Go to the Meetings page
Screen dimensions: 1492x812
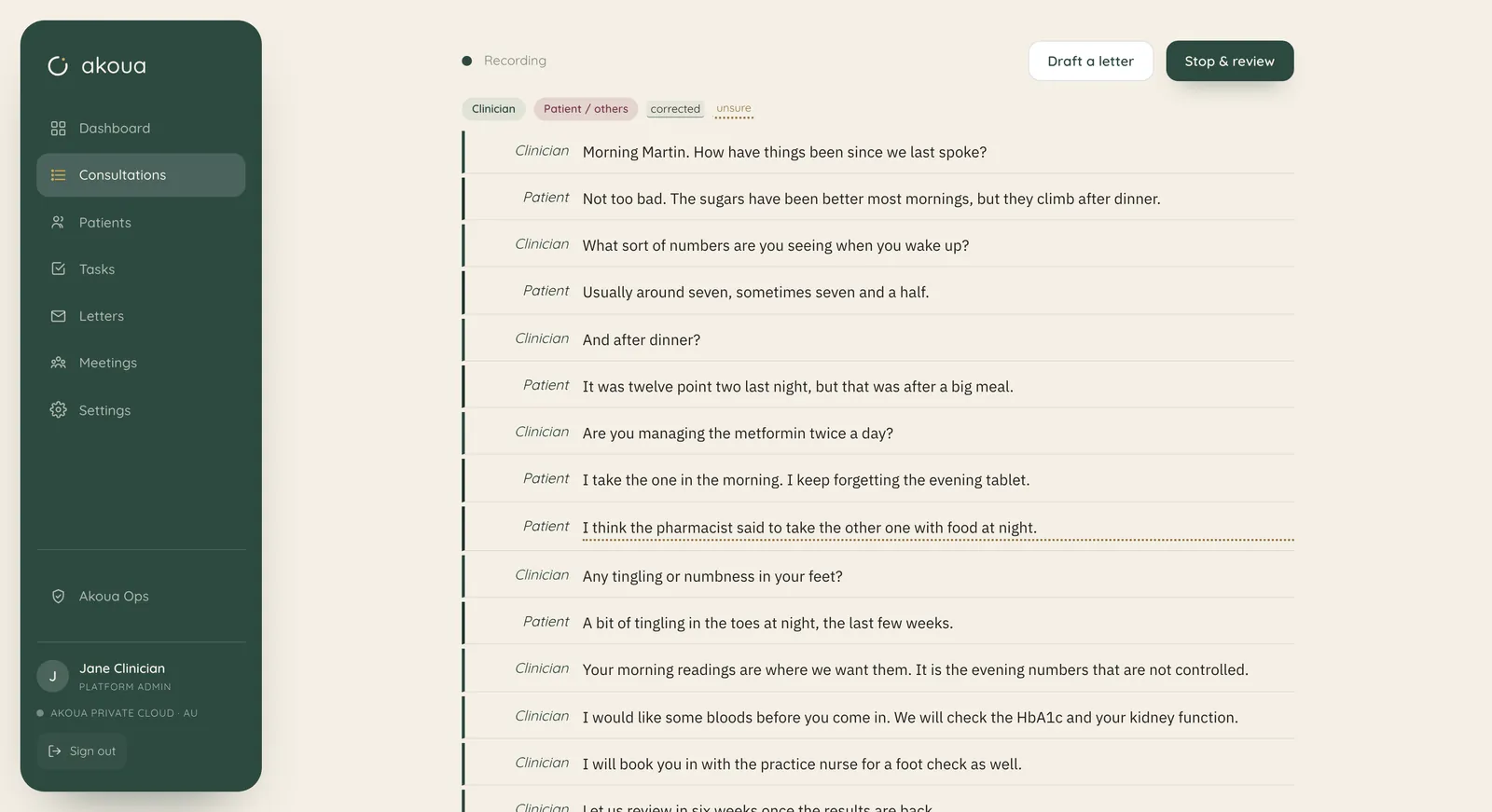click(141, 363)
